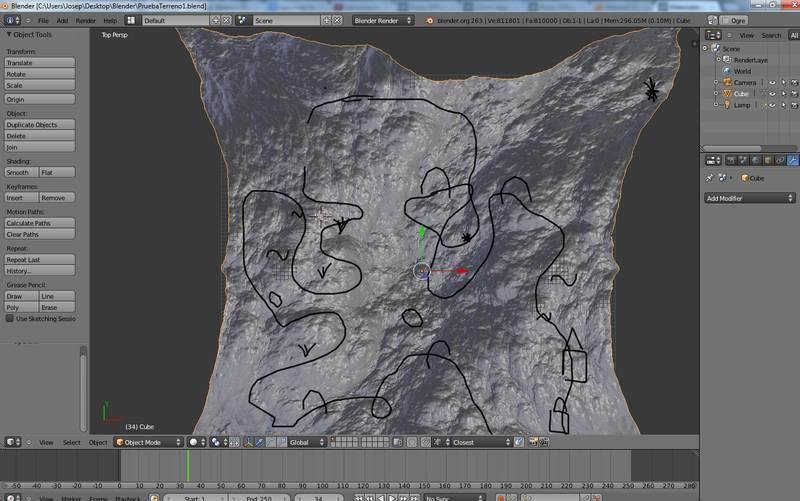800x501 pixels.
Task: Click the green current frame marker in timeline
Action: (187, 468)
